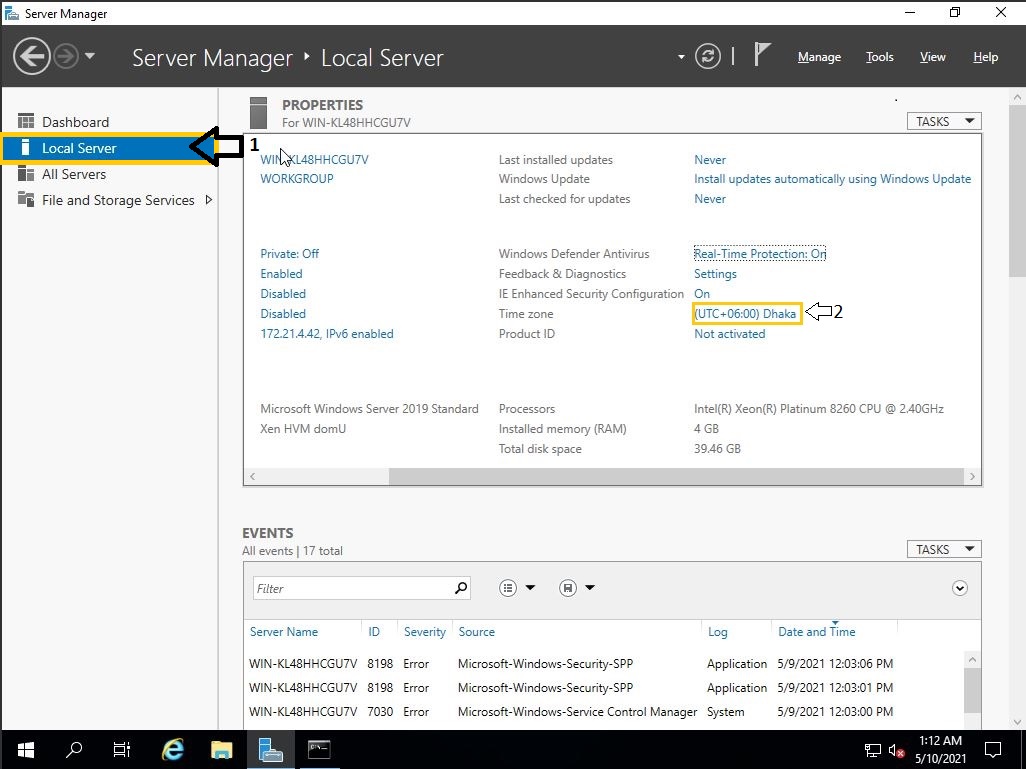Select Dashboard in the left pane

pos(75,122)
